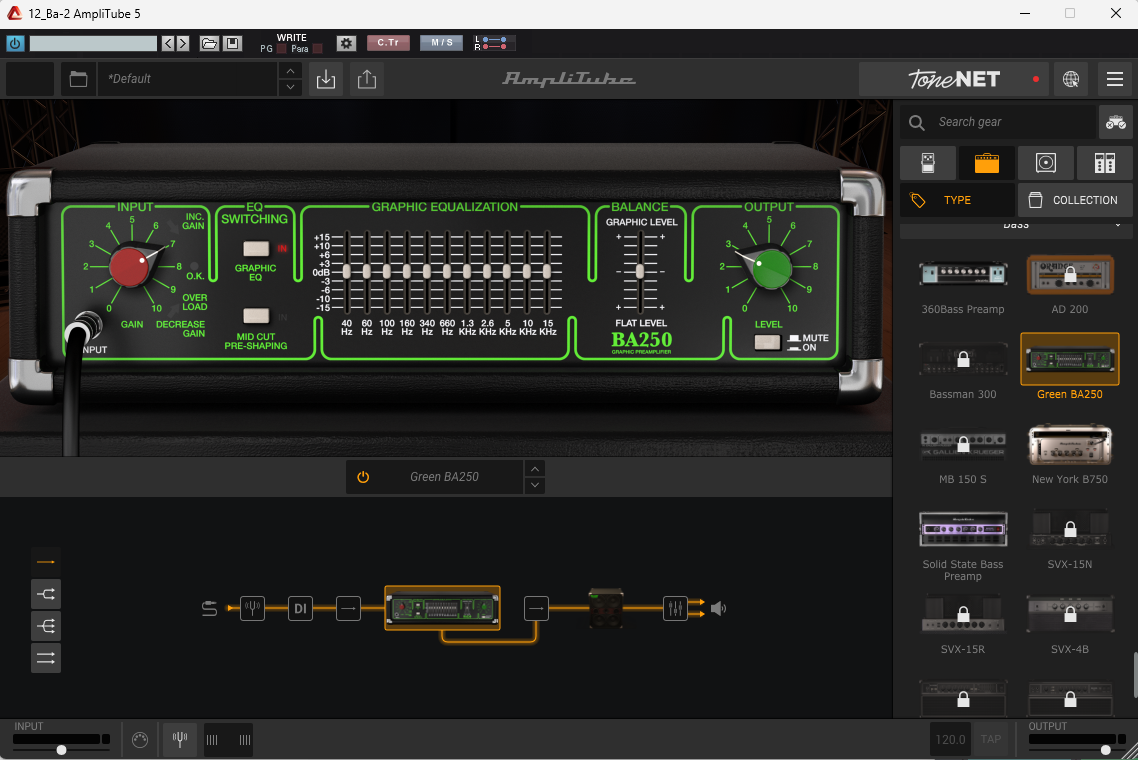Toggle Green BA250 amp power bypass

pos(363,478)
